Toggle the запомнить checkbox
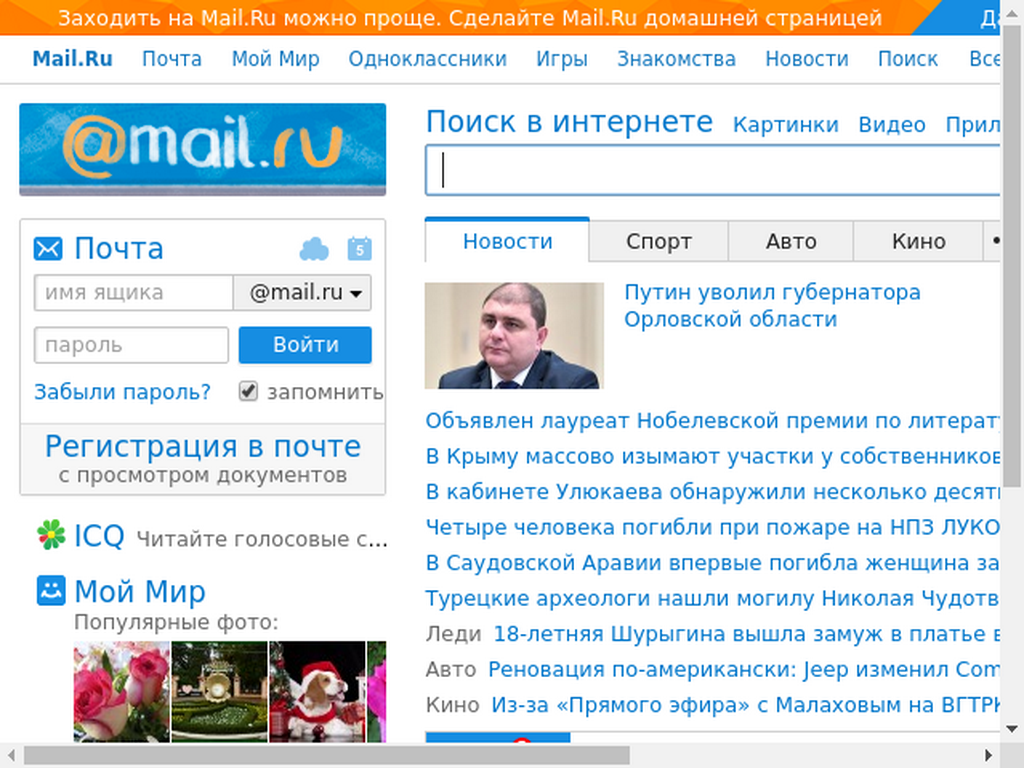This screenshot has height=768, width=1024. (248, 391)
